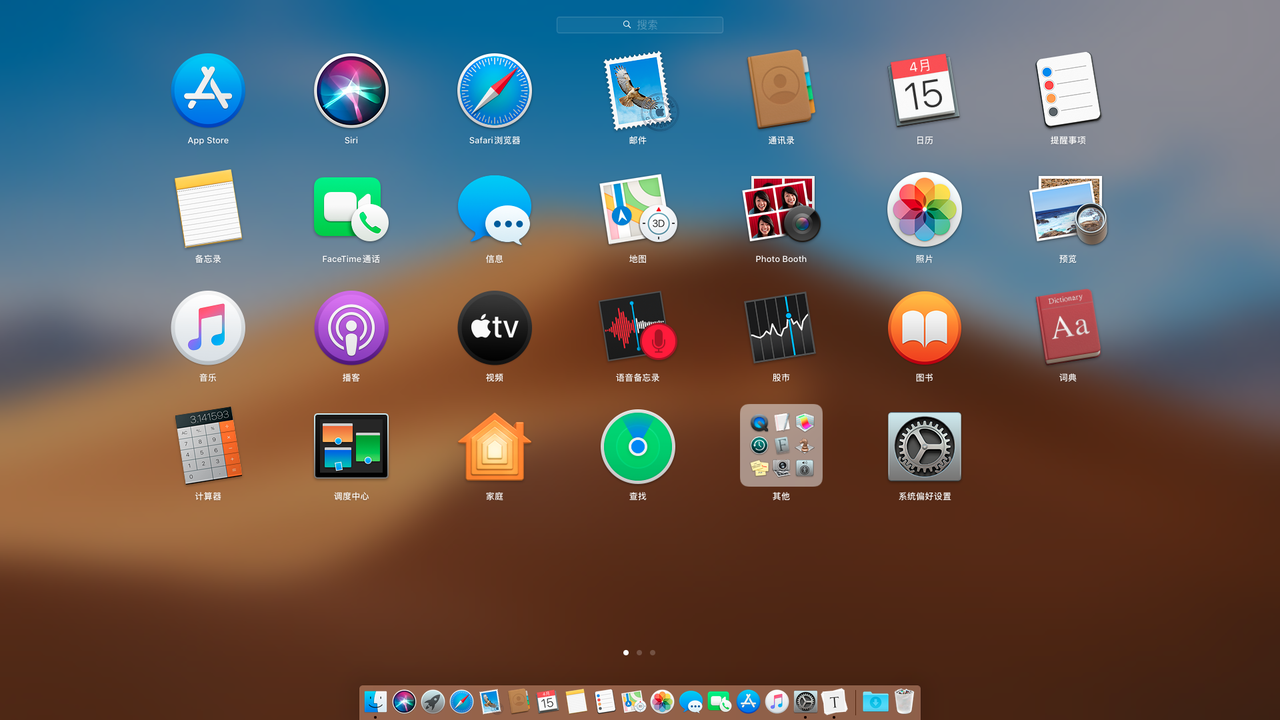Open Messages from the Dock
The height and width of the screenshot is (720, 1280).
click(x=691, y=701)
